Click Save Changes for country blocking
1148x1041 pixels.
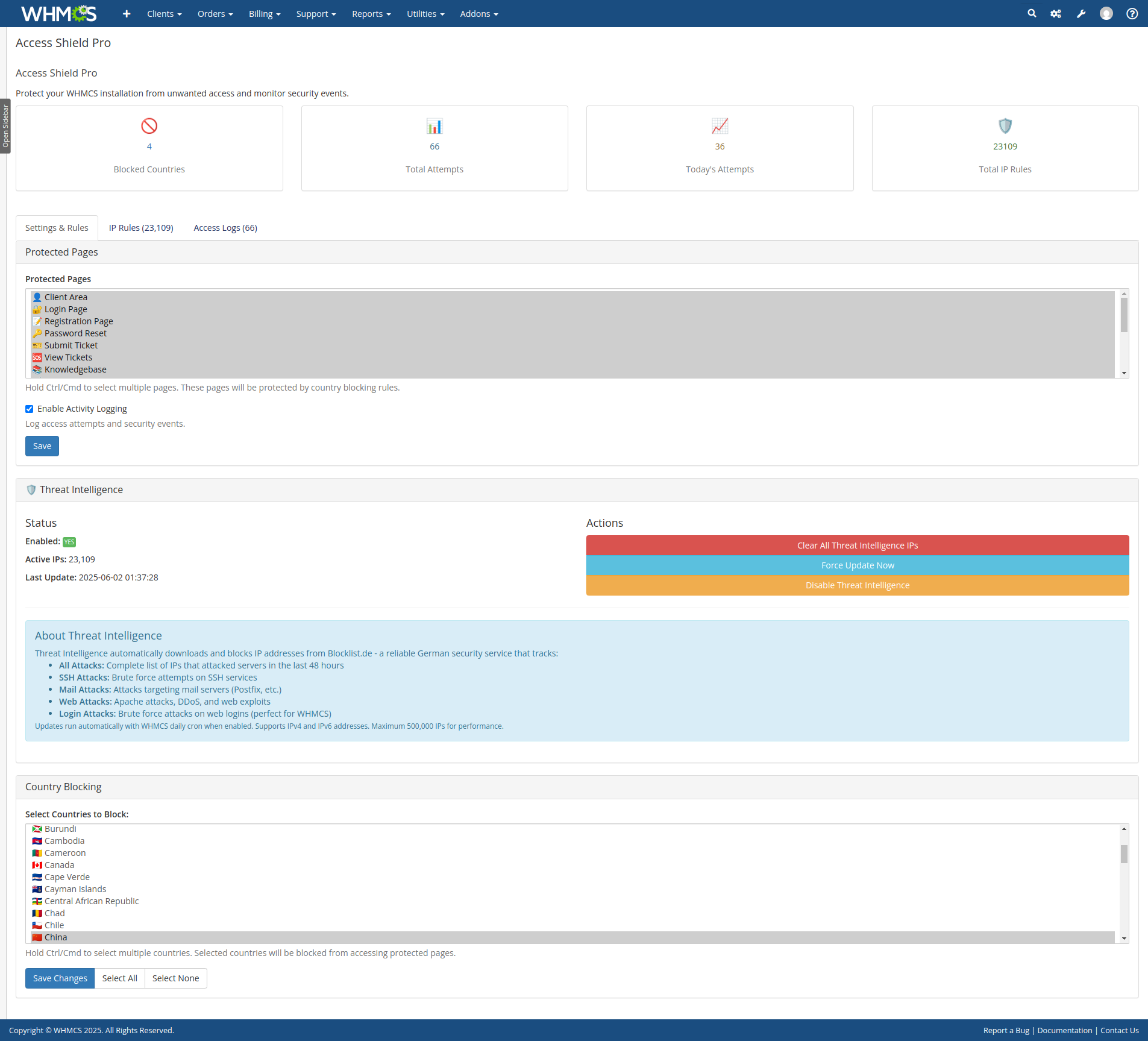[x=60, y=978]
